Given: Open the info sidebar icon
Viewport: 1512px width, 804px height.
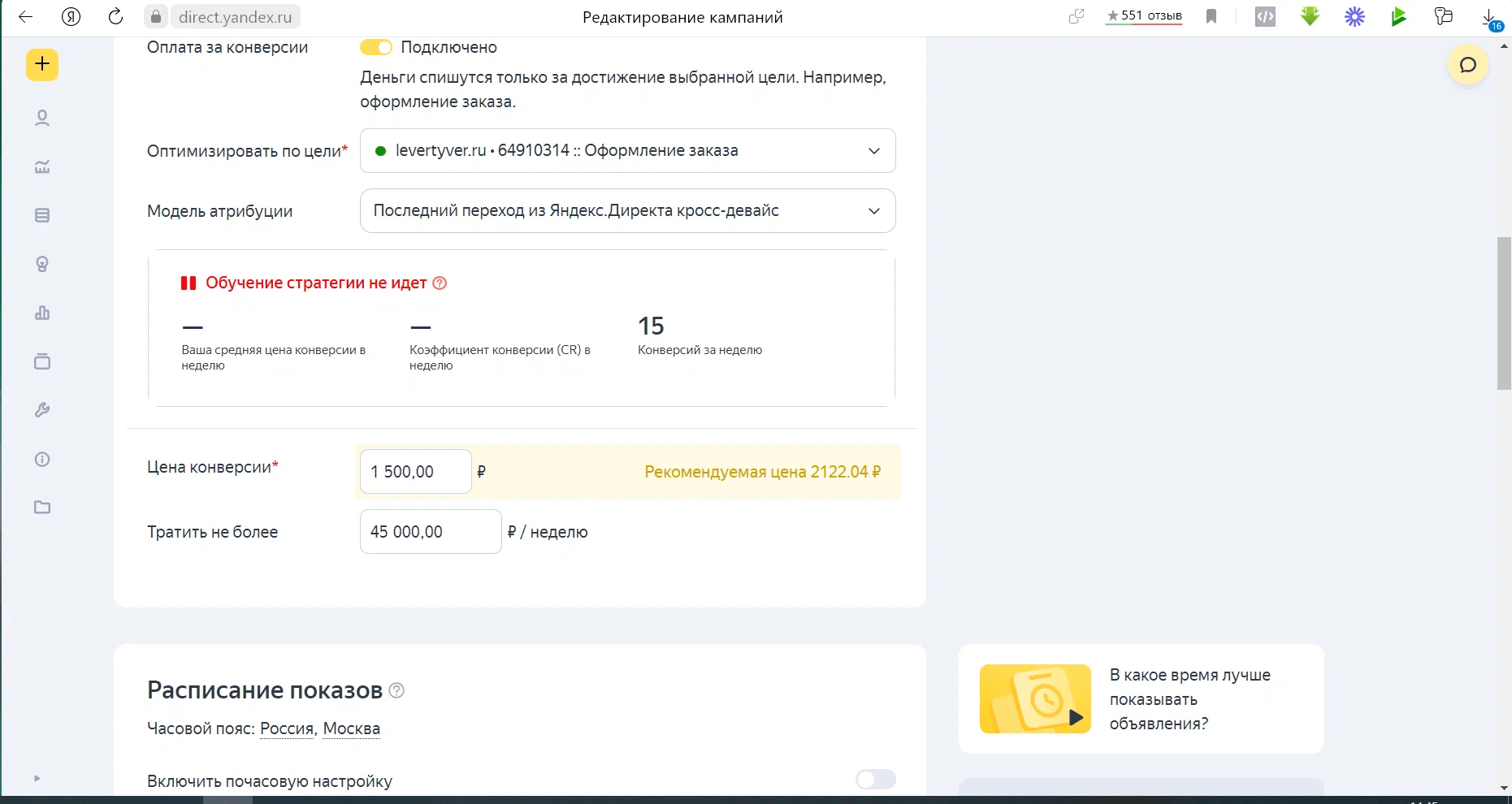Looking at the screenshot, I should click(42, 459).
